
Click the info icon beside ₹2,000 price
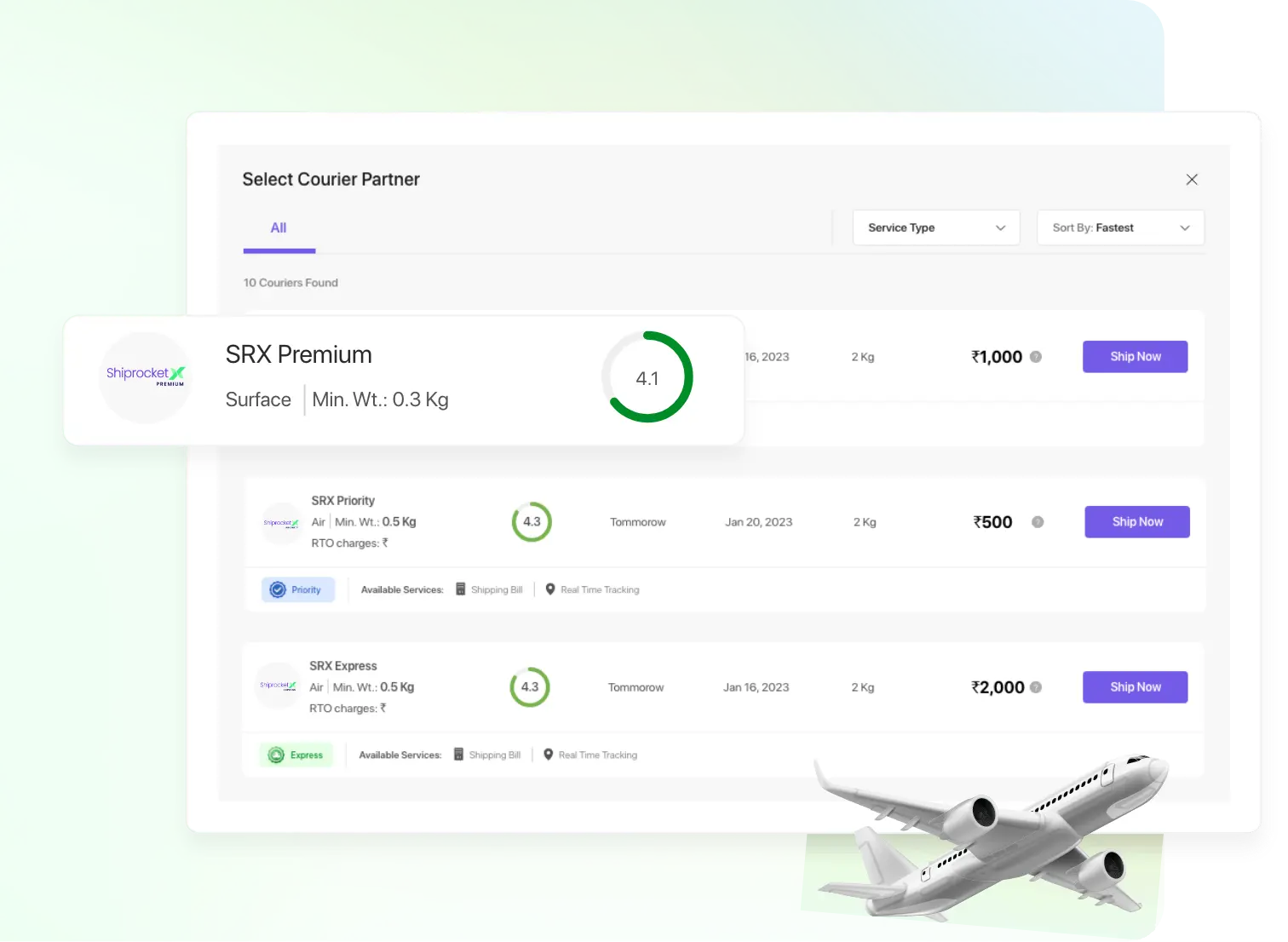click(x=1036, y=687)
